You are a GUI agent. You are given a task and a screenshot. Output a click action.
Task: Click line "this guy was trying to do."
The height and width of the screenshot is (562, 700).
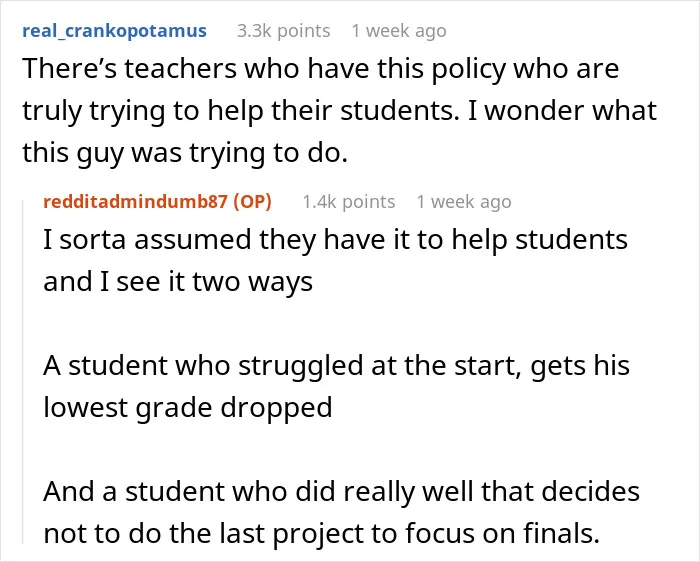point(185,154)
